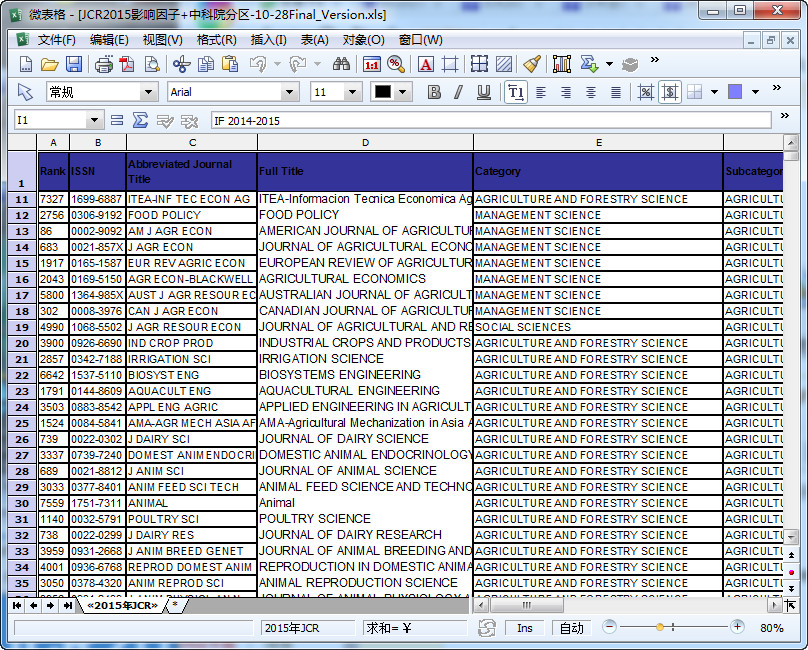Show more top toolbar items chevron
This screenshot has height=650, width=808.
[x=654, y=60]
